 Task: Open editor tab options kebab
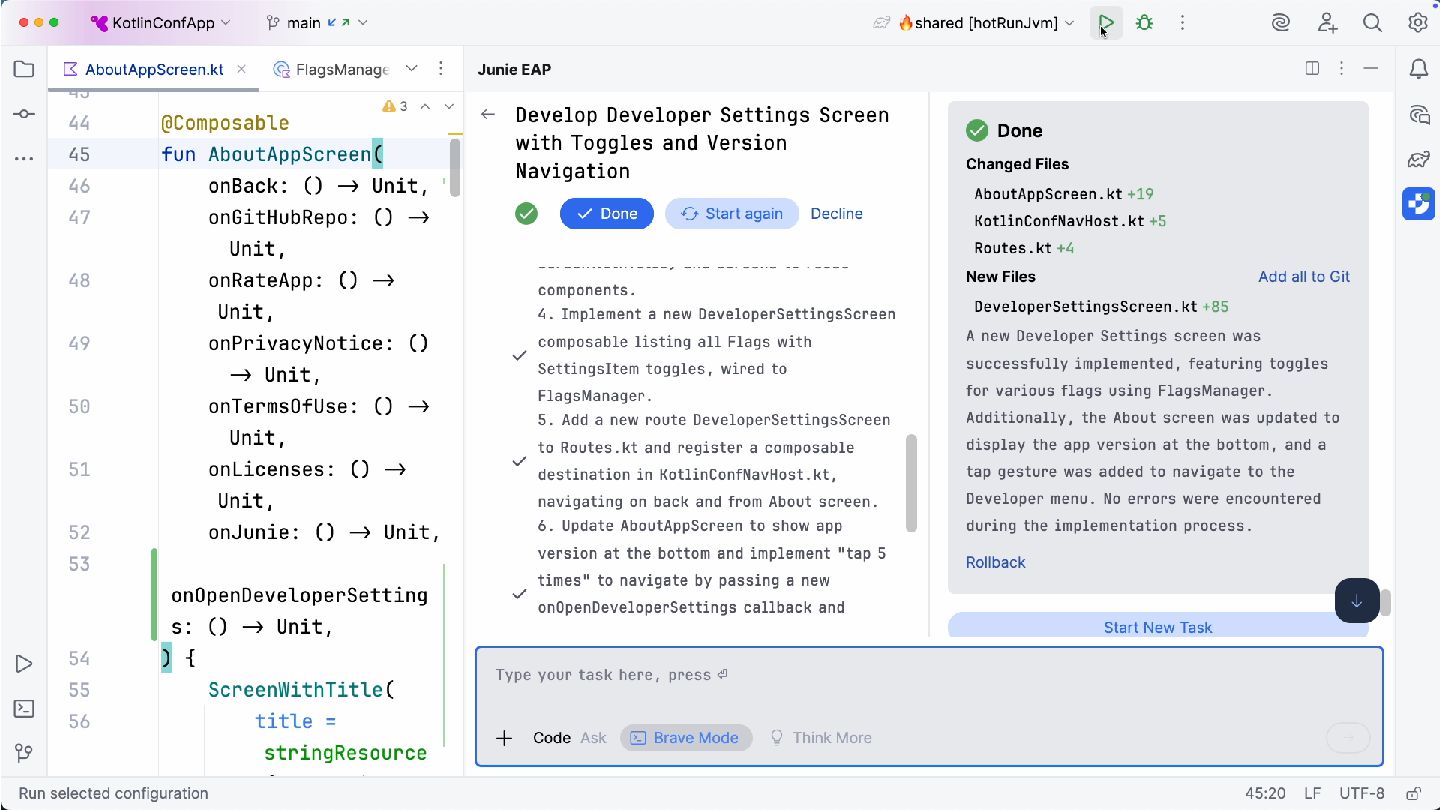(x=441, y=68)
